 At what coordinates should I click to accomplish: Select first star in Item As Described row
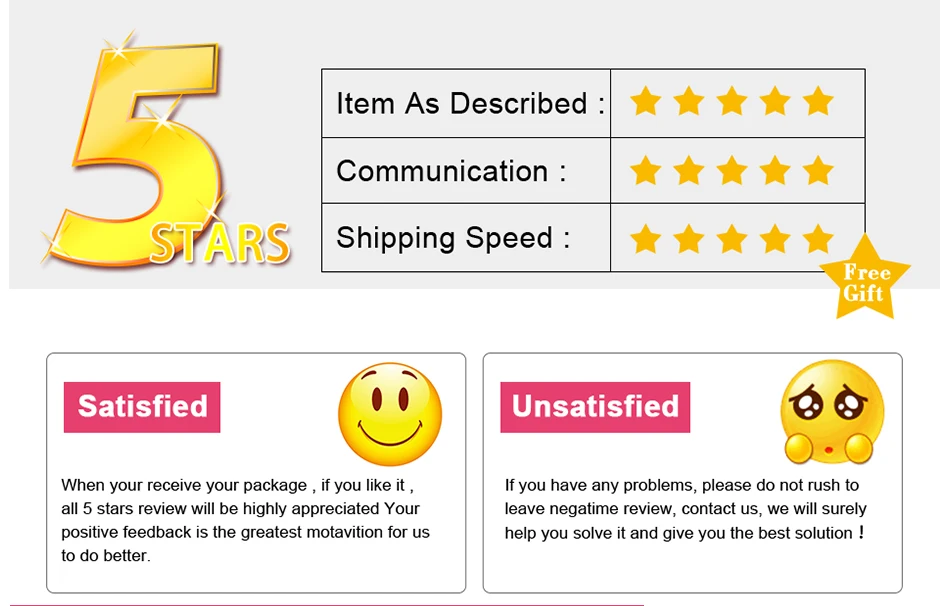(x=645, y=101)
